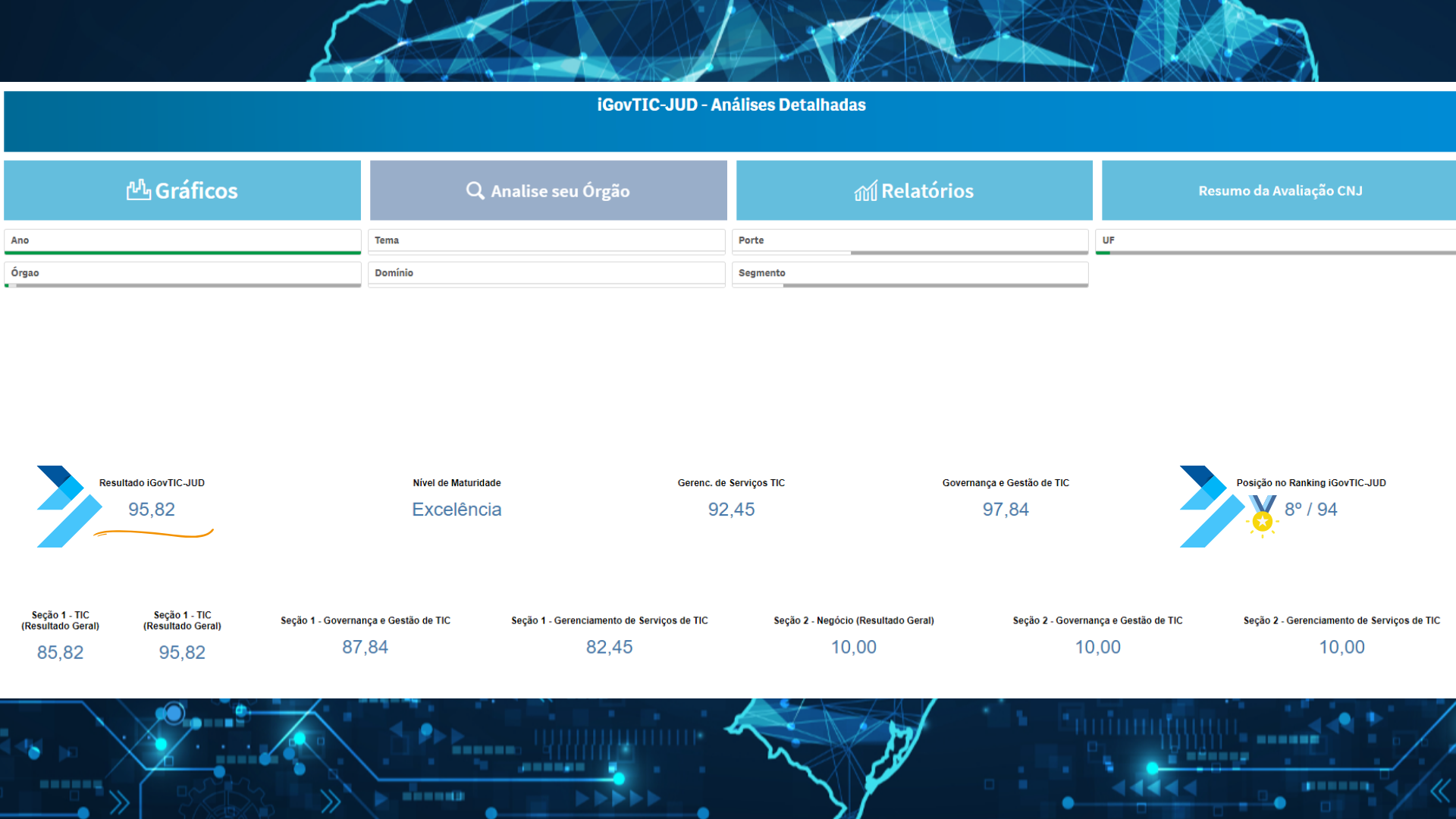Click the 95,82 Resultado iGovTIC-JUD value
This screenshot has width=1456, height=819.
click(152, 510)
